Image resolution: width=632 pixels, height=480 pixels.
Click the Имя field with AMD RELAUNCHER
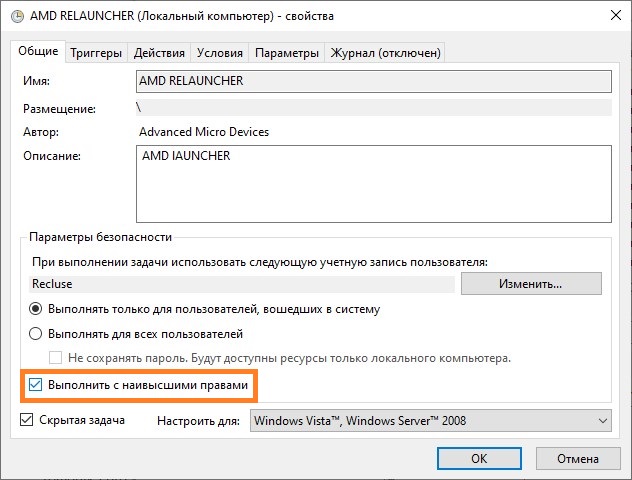coord(374,81)
